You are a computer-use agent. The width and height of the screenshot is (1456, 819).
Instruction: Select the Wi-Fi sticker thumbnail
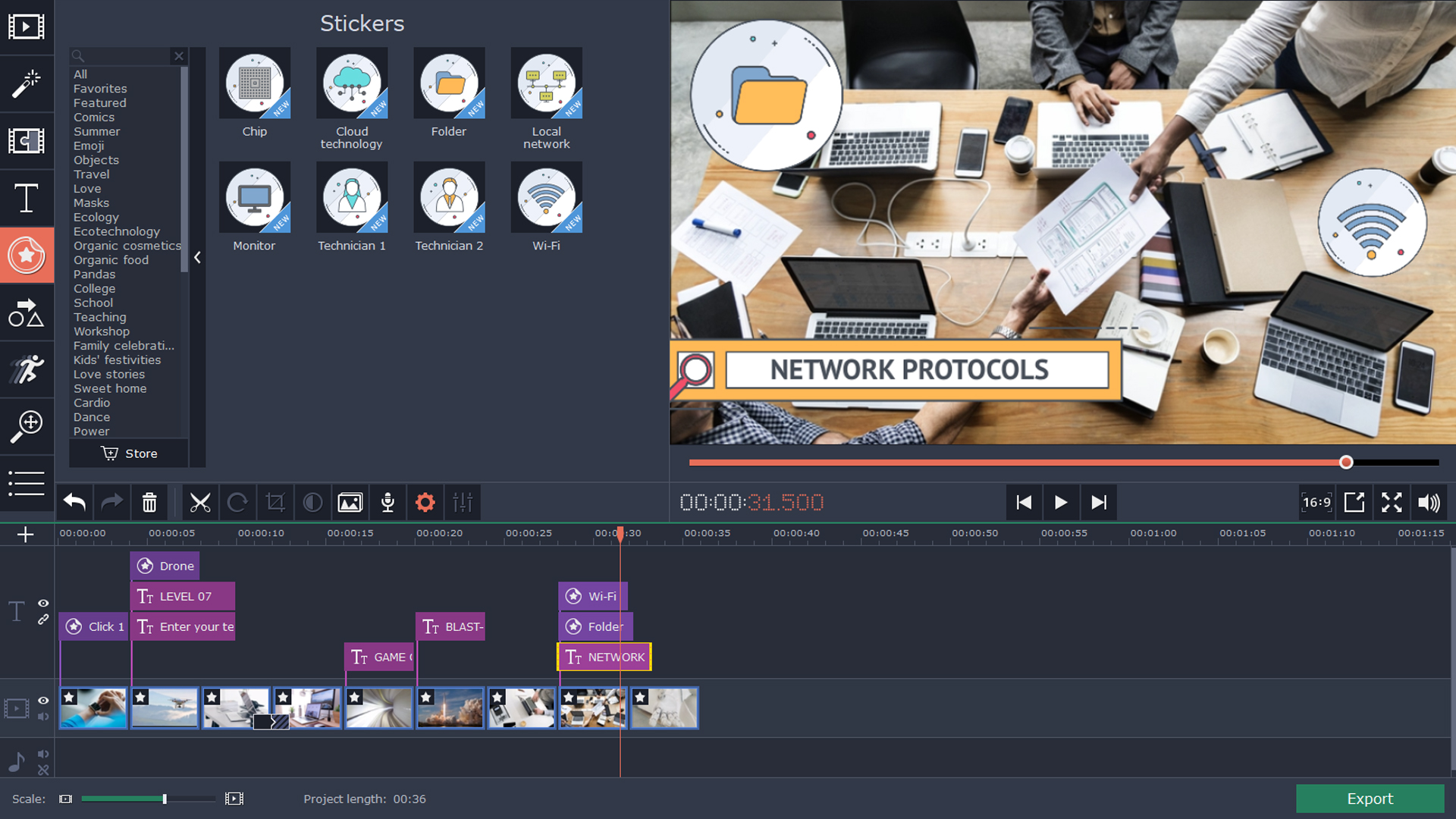point(546,198)
